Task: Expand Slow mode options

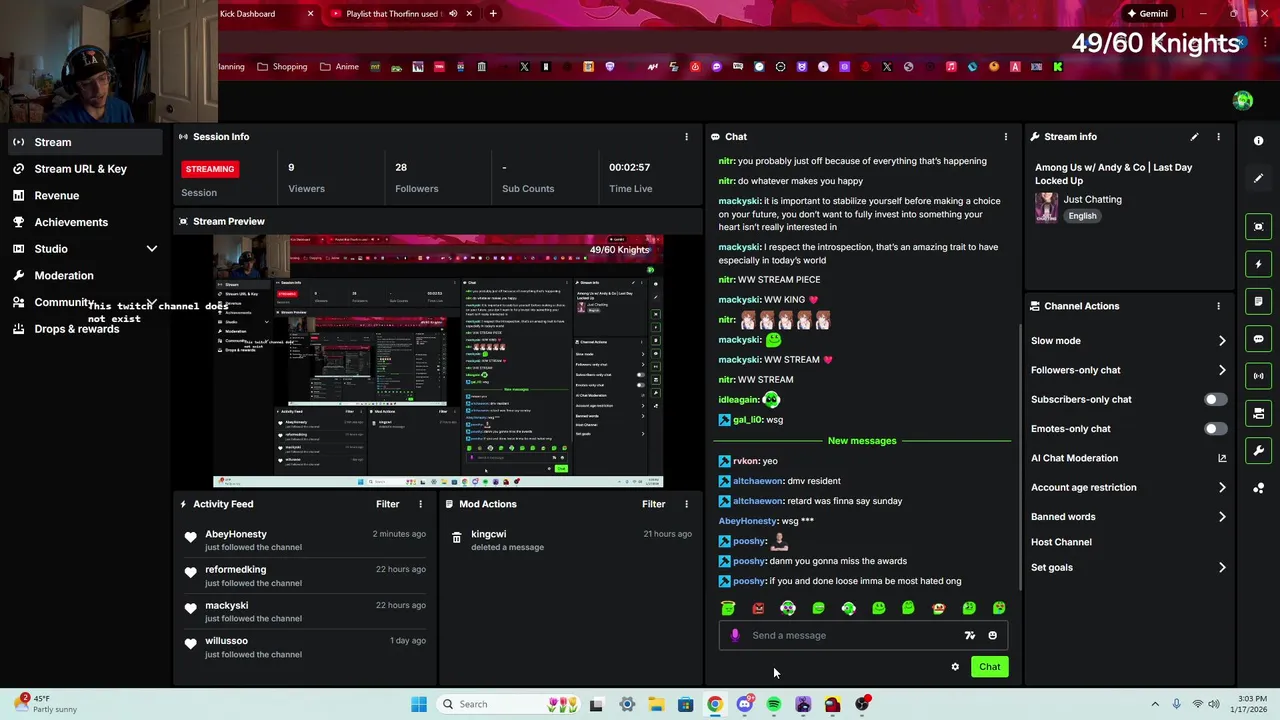Action: click(x=1222, y=341)
